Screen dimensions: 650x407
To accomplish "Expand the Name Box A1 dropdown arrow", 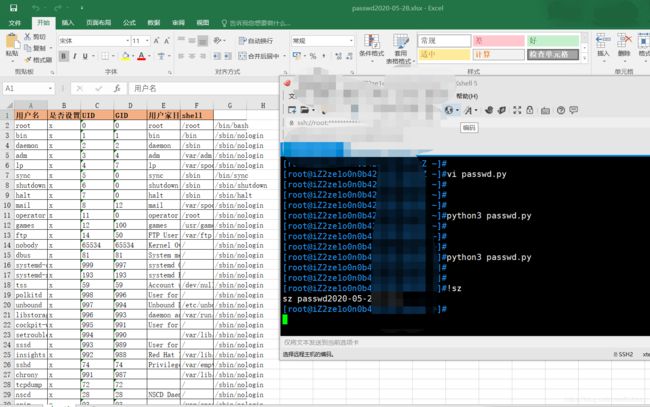I will pyautogui.click(x=50, y=88).
